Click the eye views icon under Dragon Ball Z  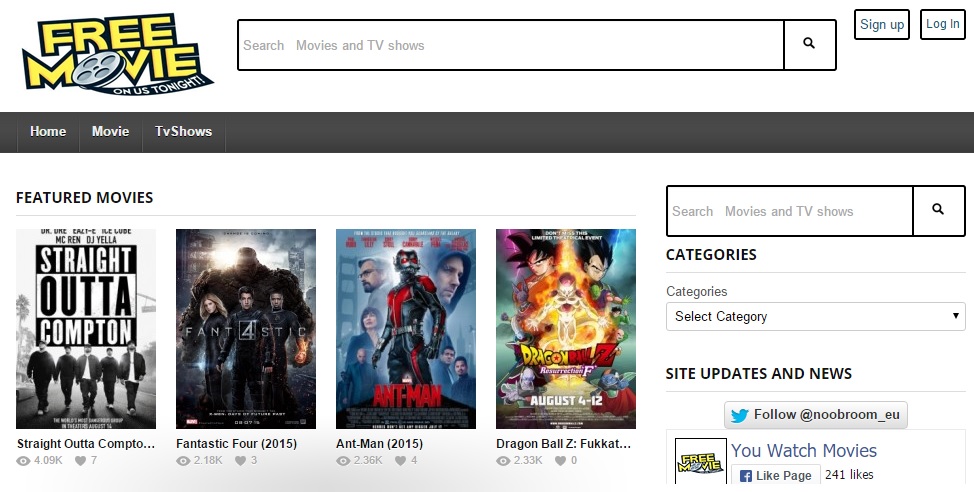[x=503, y=461]
